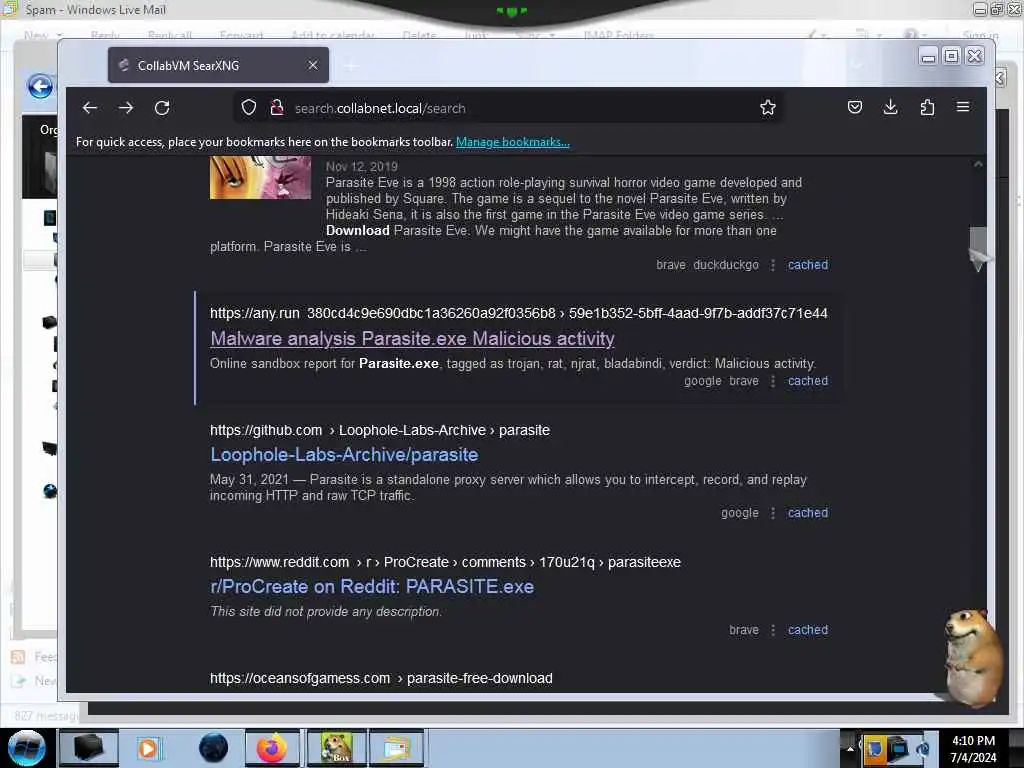
Task: Open cached link for Parasite Eve result
Action: click(x=808, y=264)
